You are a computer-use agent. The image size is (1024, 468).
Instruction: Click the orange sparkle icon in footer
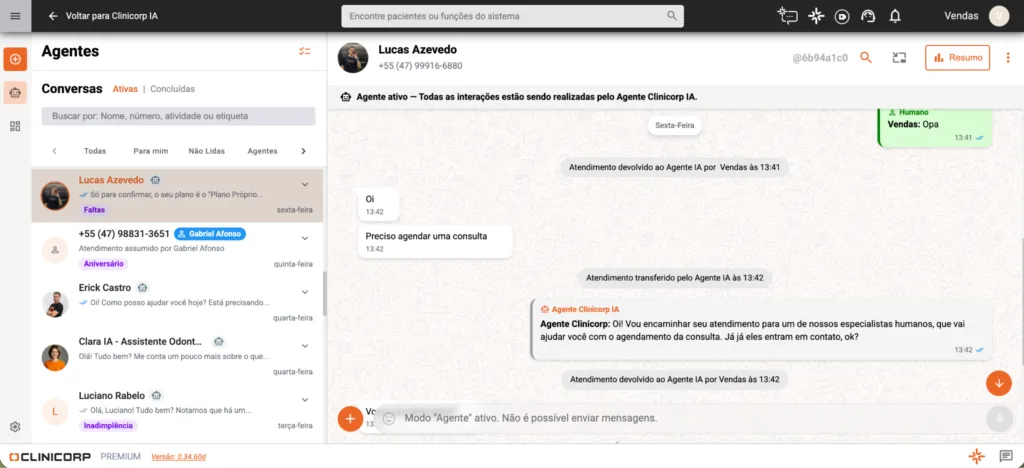coord(976,456)
